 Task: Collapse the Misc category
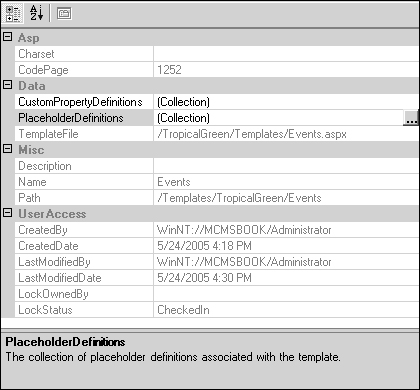(x=7, y=149)
